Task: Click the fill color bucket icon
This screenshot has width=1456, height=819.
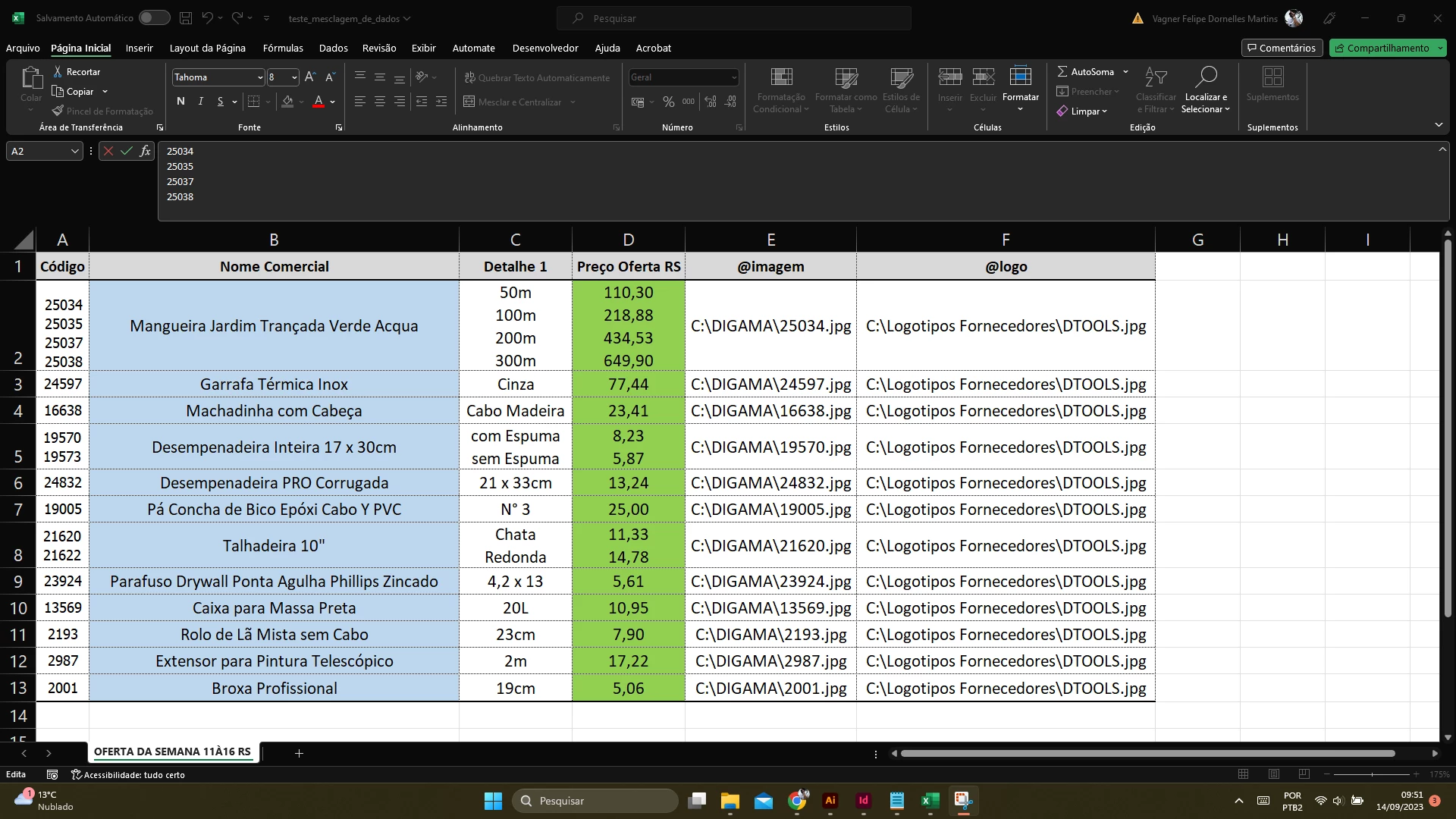Action: pos(287,102)
